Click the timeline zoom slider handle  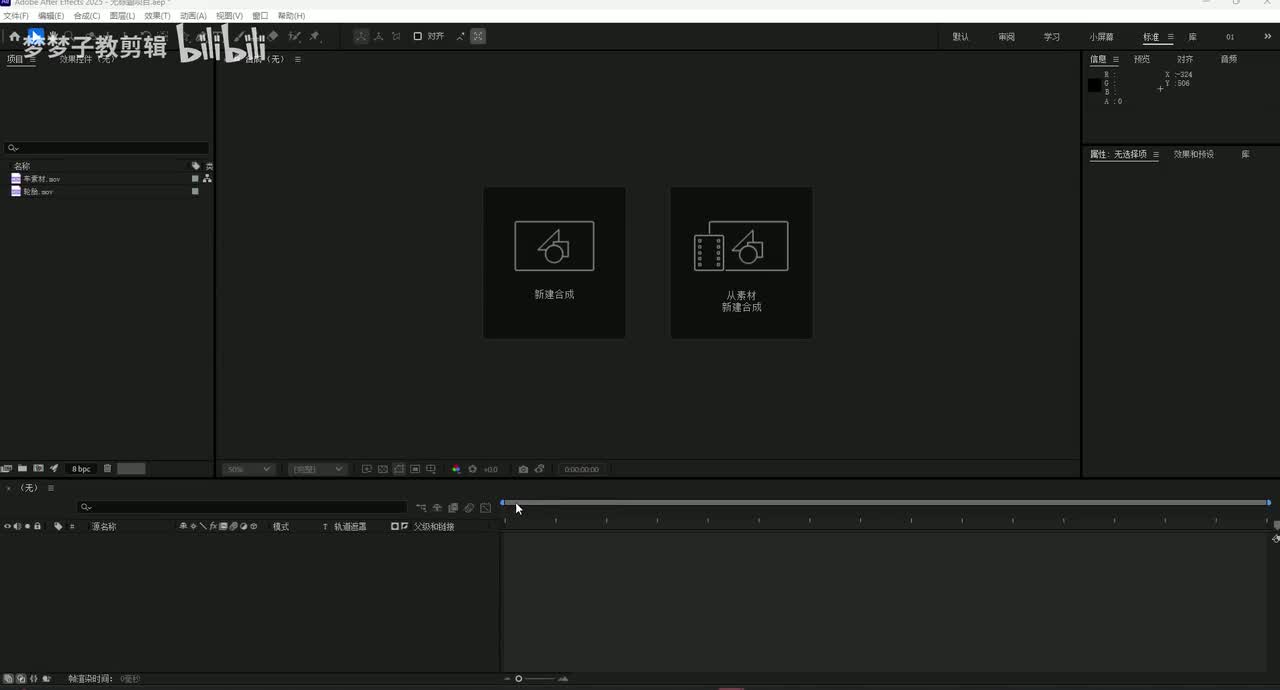[x=518, y=679]
